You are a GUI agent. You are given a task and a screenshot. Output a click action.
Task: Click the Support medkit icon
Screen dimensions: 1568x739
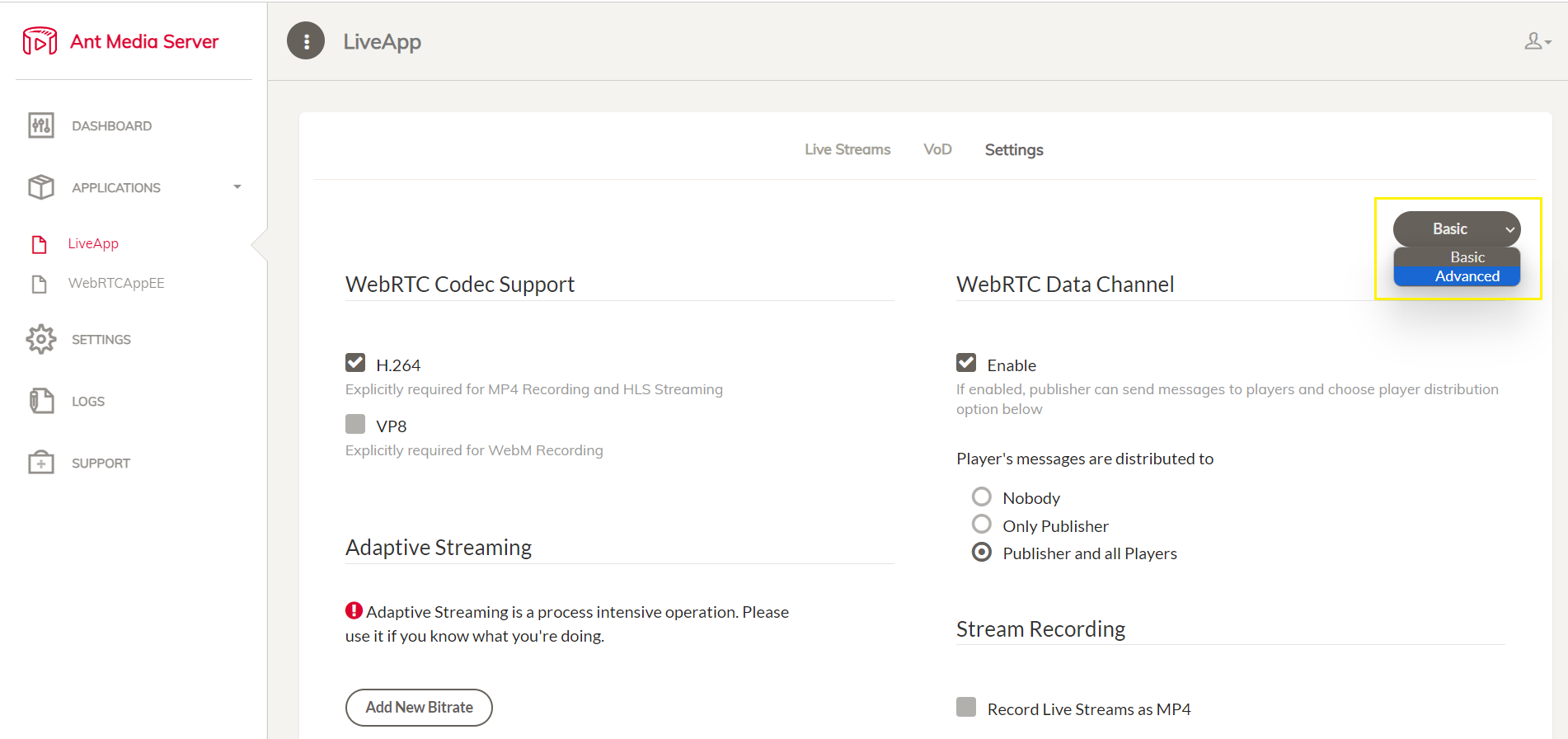click(41, 463)
